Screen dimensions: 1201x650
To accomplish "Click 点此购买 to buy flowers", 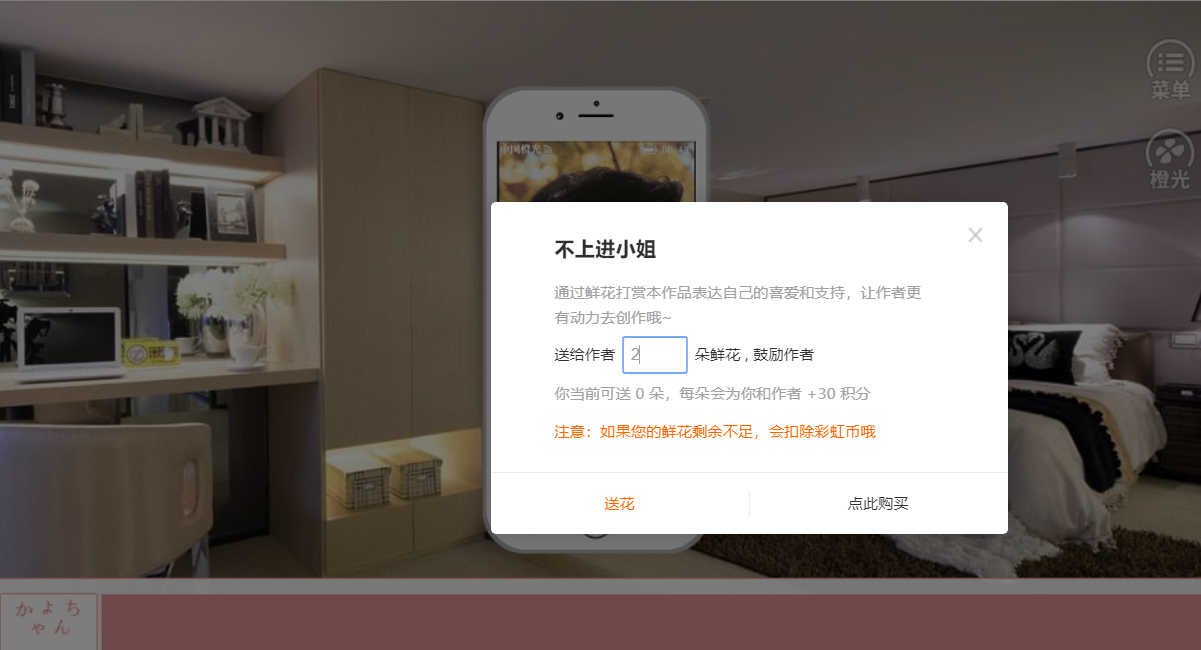I will coord(878,503).
